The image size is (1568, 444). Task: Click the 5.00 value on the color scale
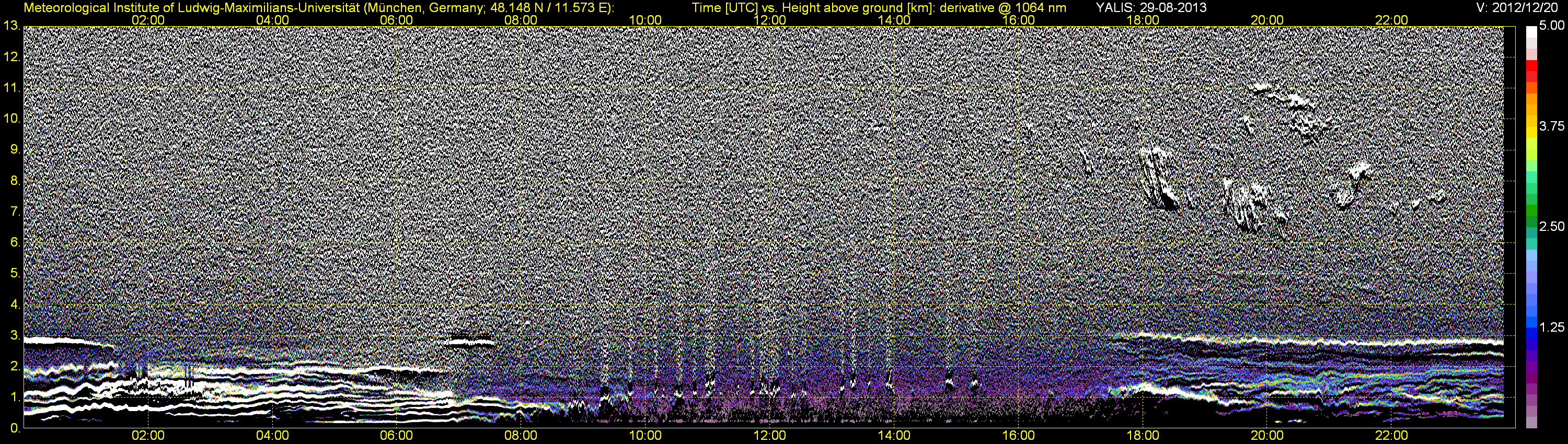tap(1552, 26)
